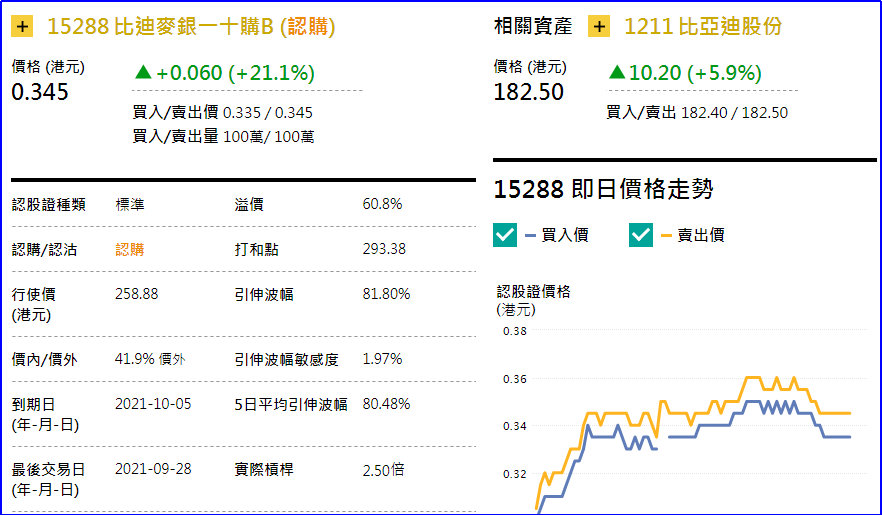Click the last trading date 2021-09-28
This screenshot has height=515, width=882.
[153, 469]
